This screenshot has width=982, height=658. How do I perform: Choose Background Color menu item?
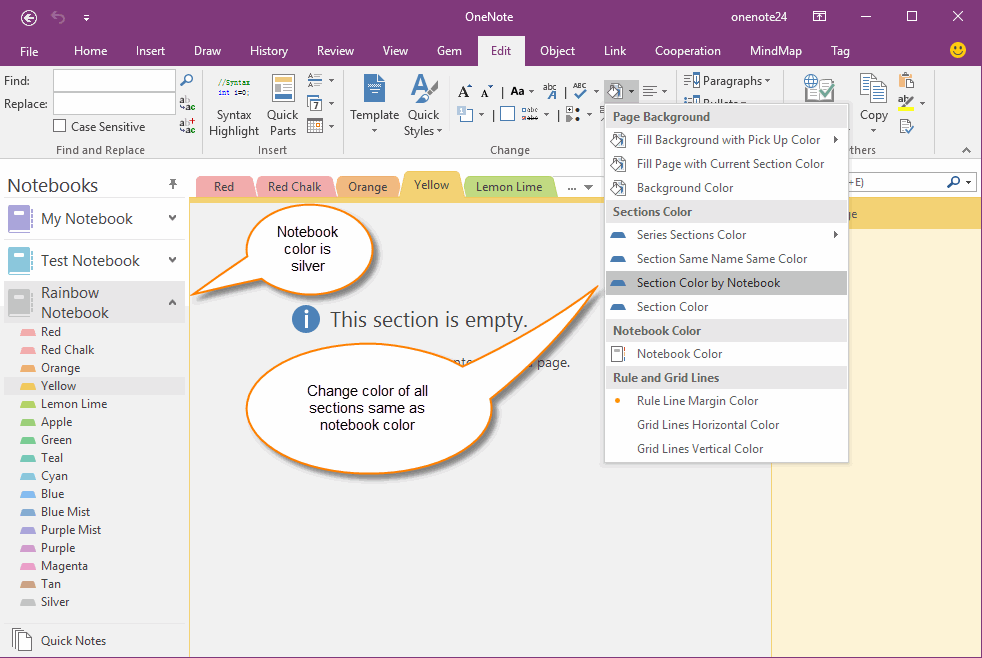pyautogui.click(x=726, y=188)
